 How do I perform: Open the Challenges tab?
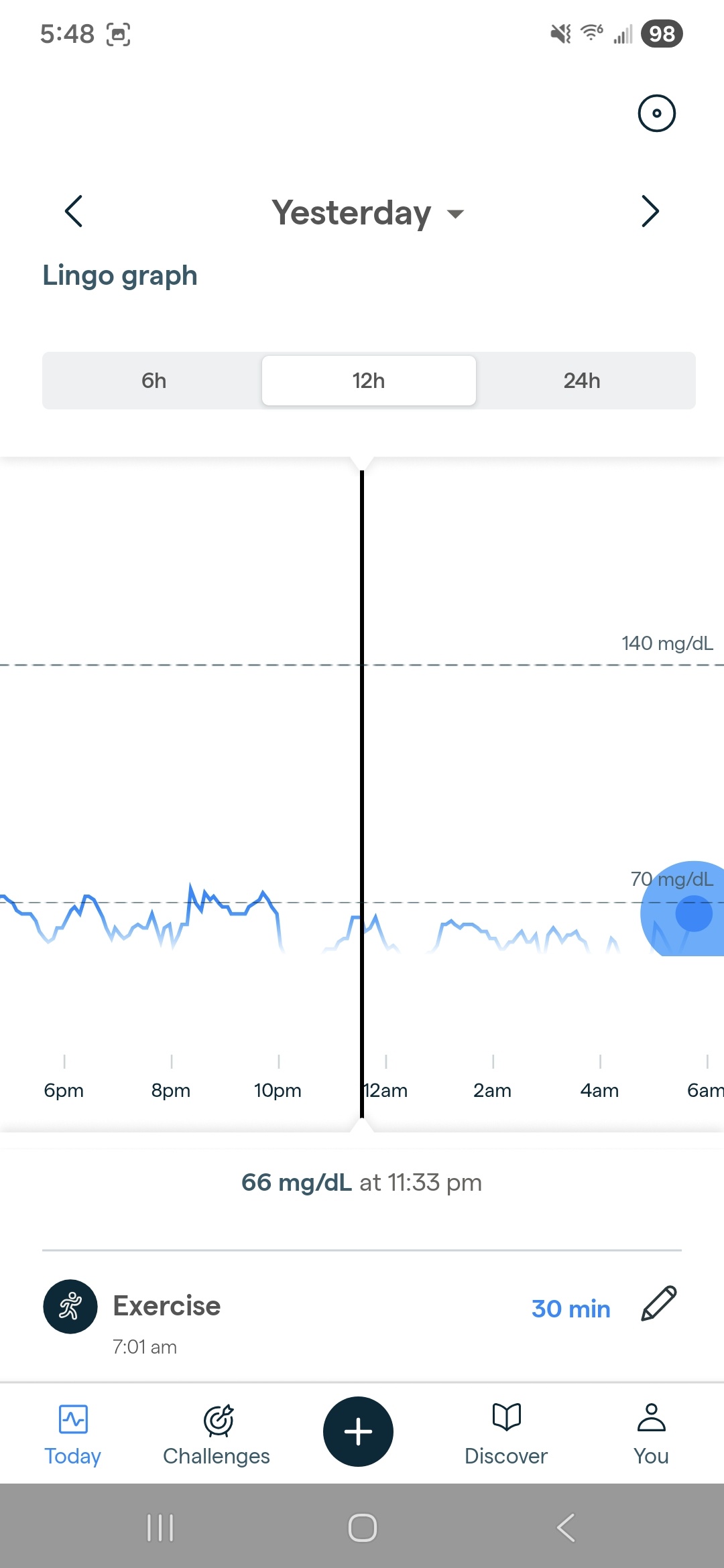click(x=217, y=1433)
